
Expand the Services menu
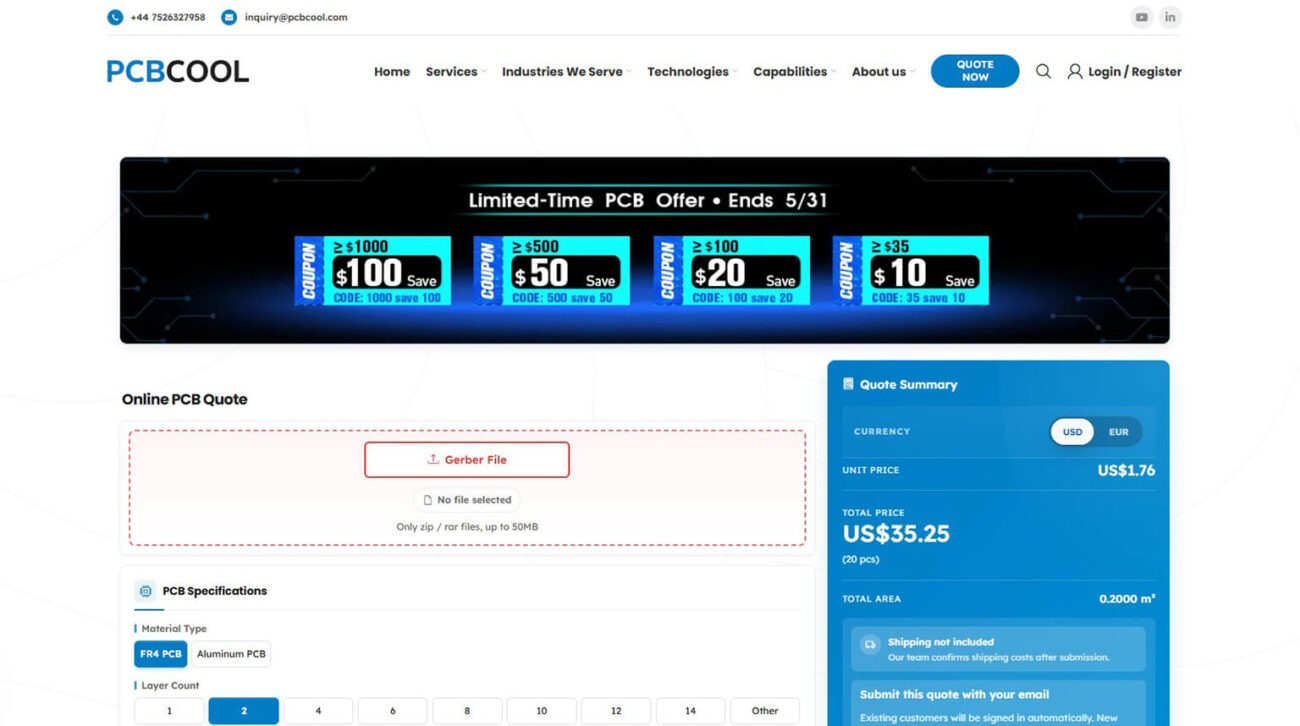pyautogui.click(x=455, y=72)
